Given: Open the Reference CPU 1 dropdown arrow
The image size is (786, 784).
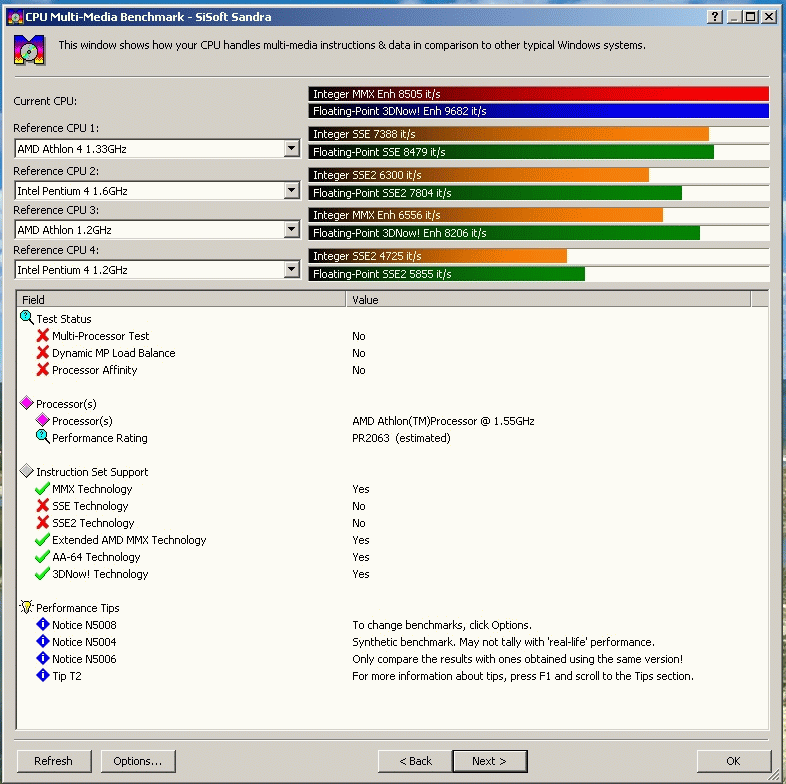Looking at the screenshot, I should click(x=291, y=148).
